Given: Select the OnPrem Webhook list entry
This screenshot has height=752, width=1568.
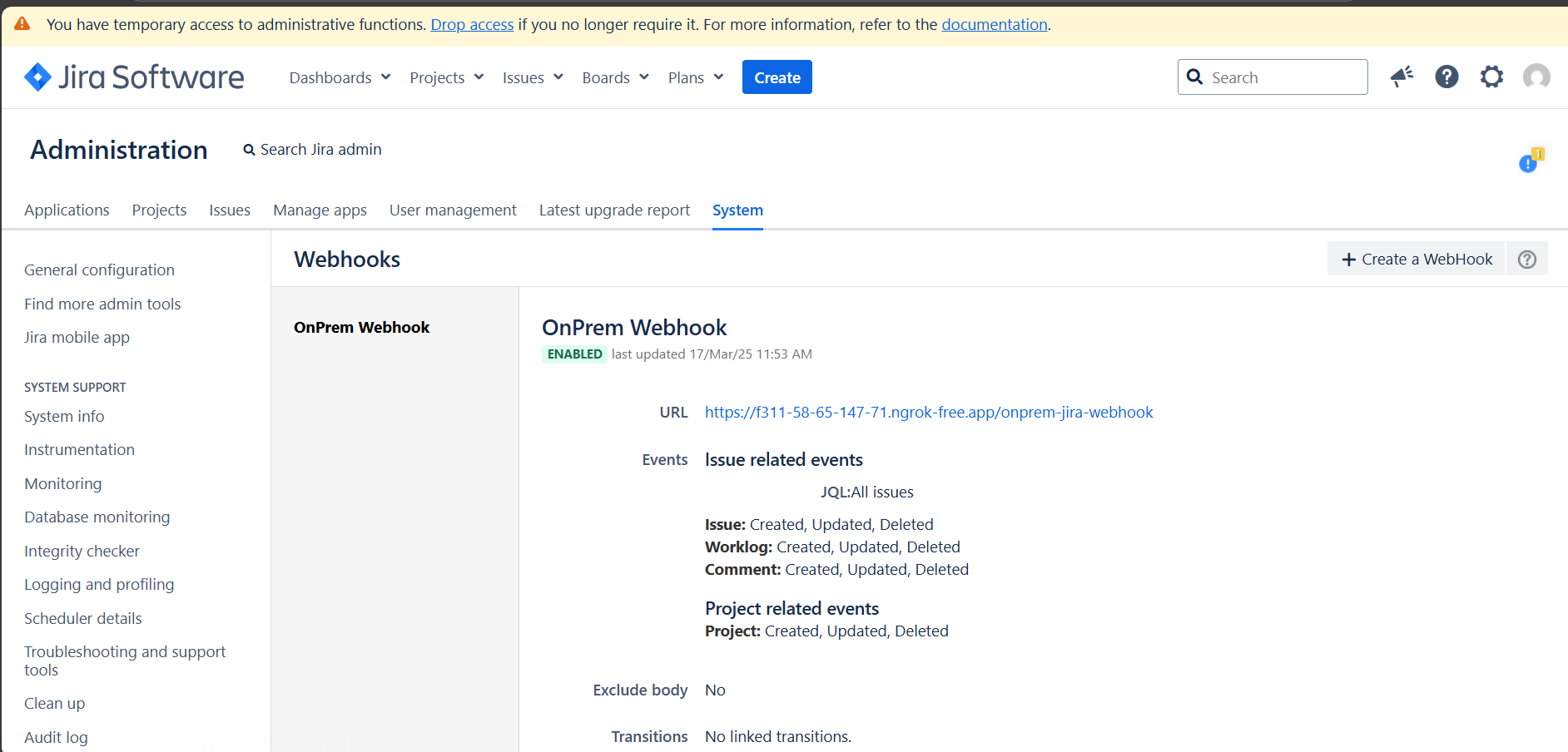Looking at the screenshot, I should click(361, 327).
